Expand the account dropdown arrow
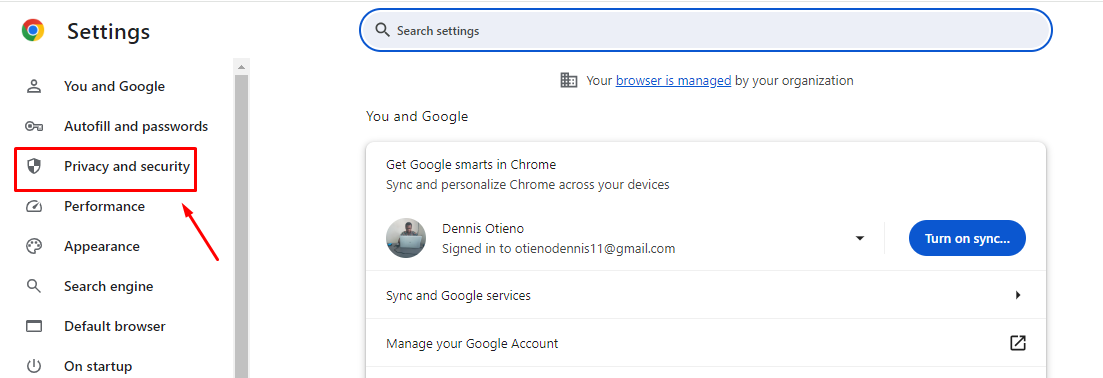Viewport: 1103px width, 378px height. (860, 239)
